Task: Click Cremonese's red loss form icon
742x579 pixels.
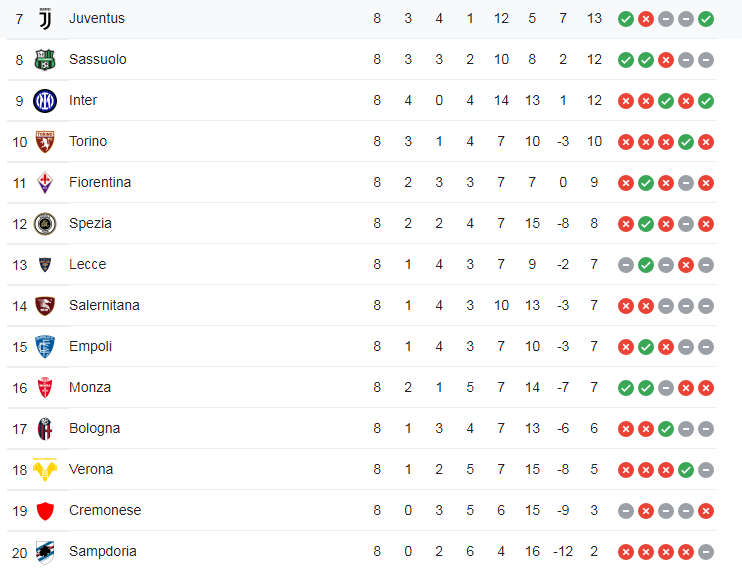Action: tap(706, 510)
